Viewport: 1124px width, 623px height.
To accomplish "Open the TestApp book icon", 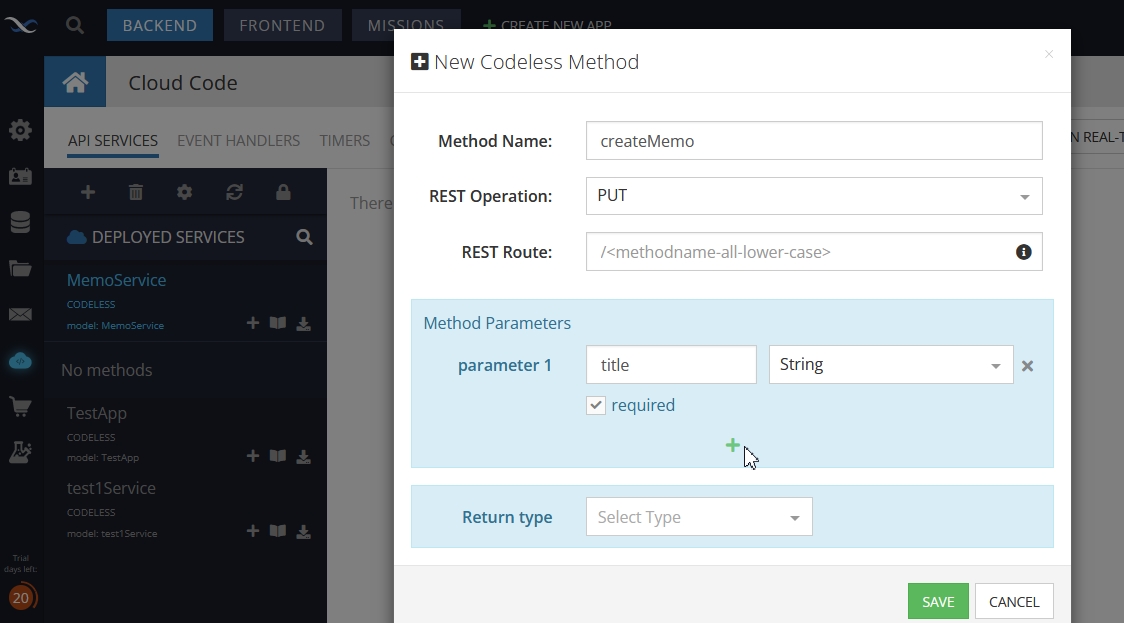I will pyautogui.click(x=277, y=456).
